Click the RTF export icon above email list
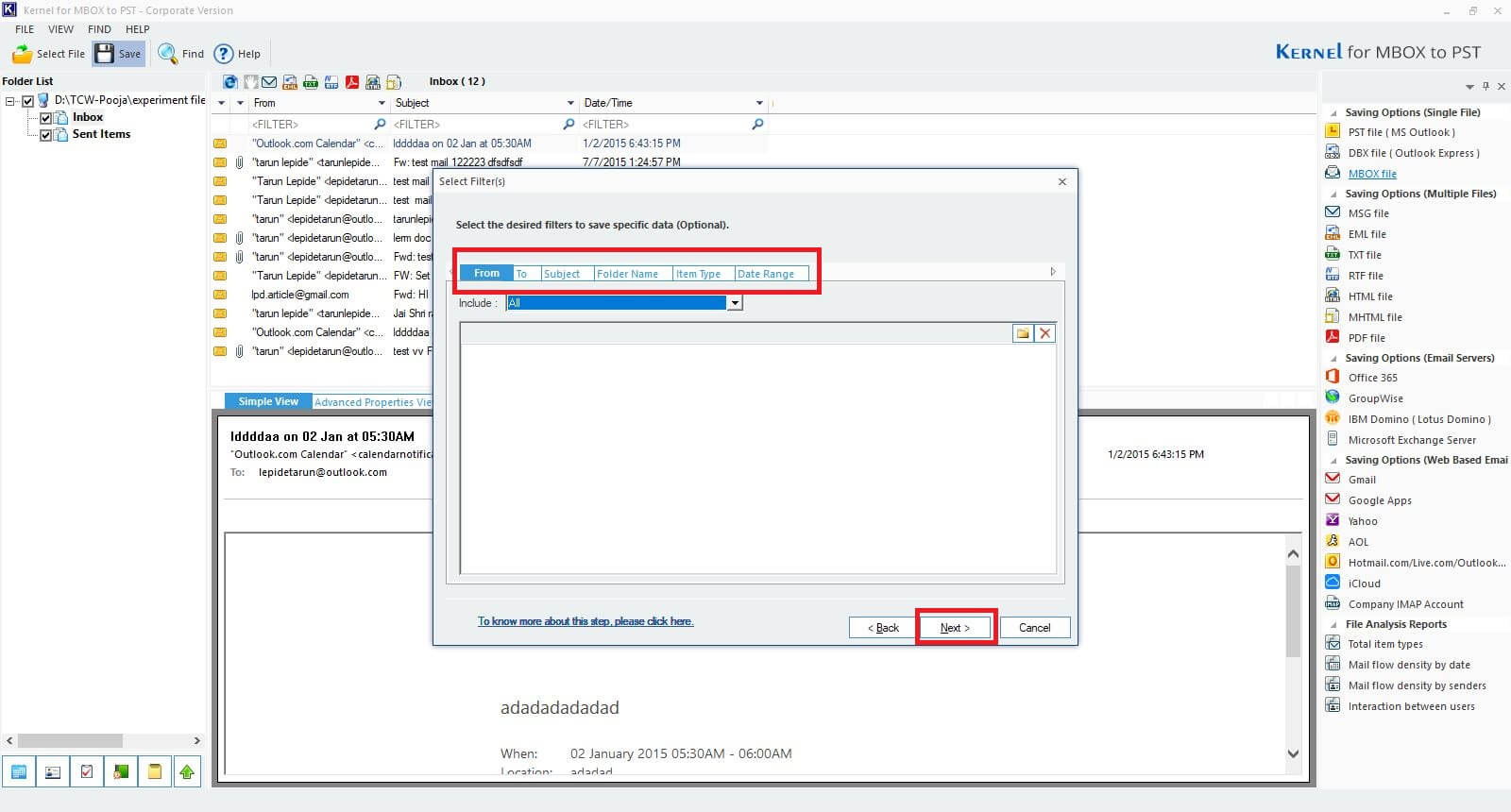Screen dimensions: 1511x812 331,82
